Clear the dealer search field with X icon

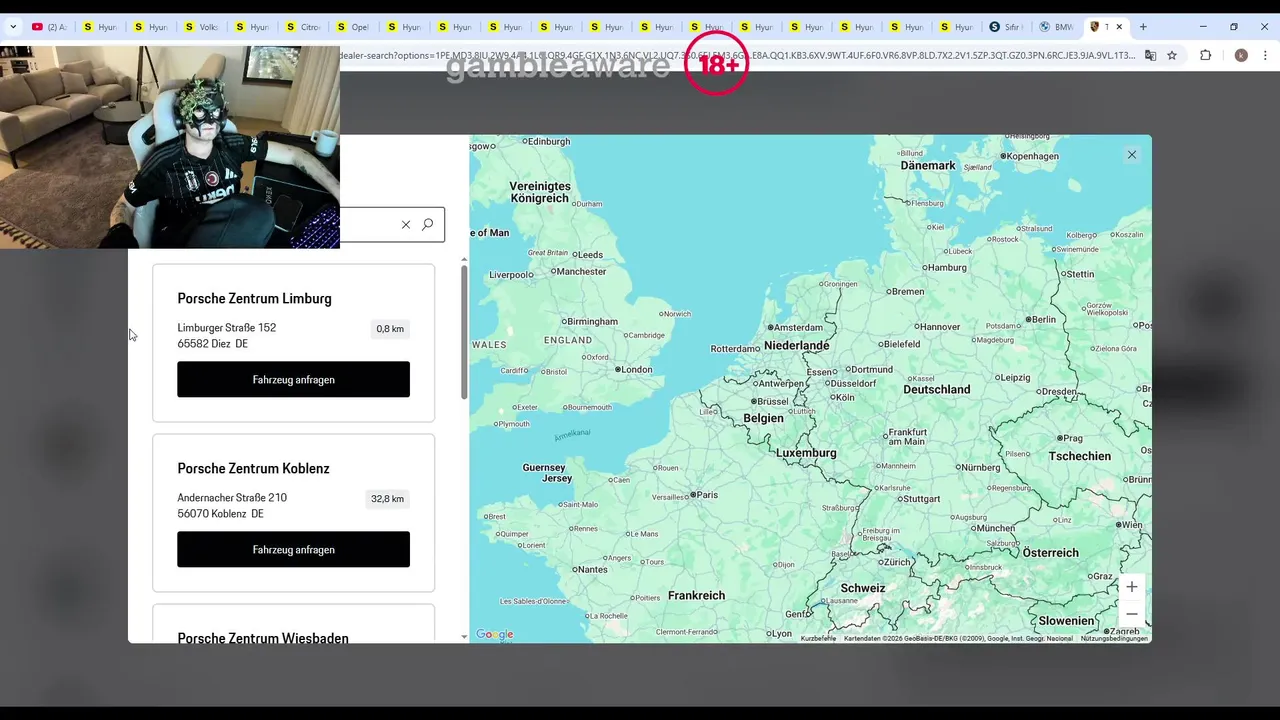pos(406,225)
